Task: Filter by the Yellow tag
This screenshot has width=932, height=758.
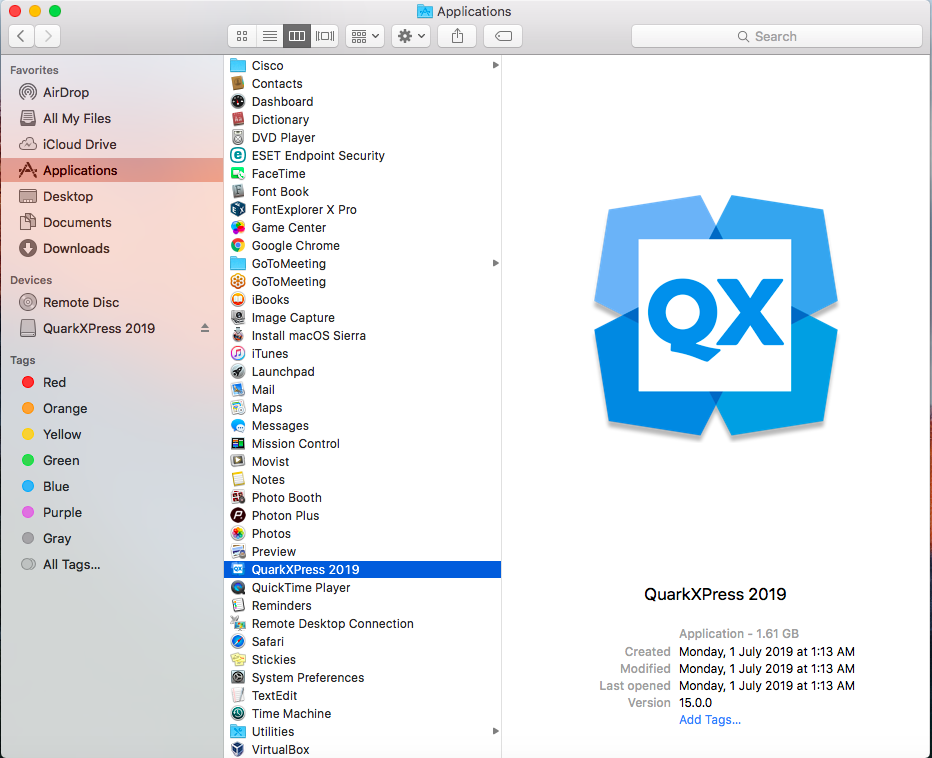Action: 112,434
